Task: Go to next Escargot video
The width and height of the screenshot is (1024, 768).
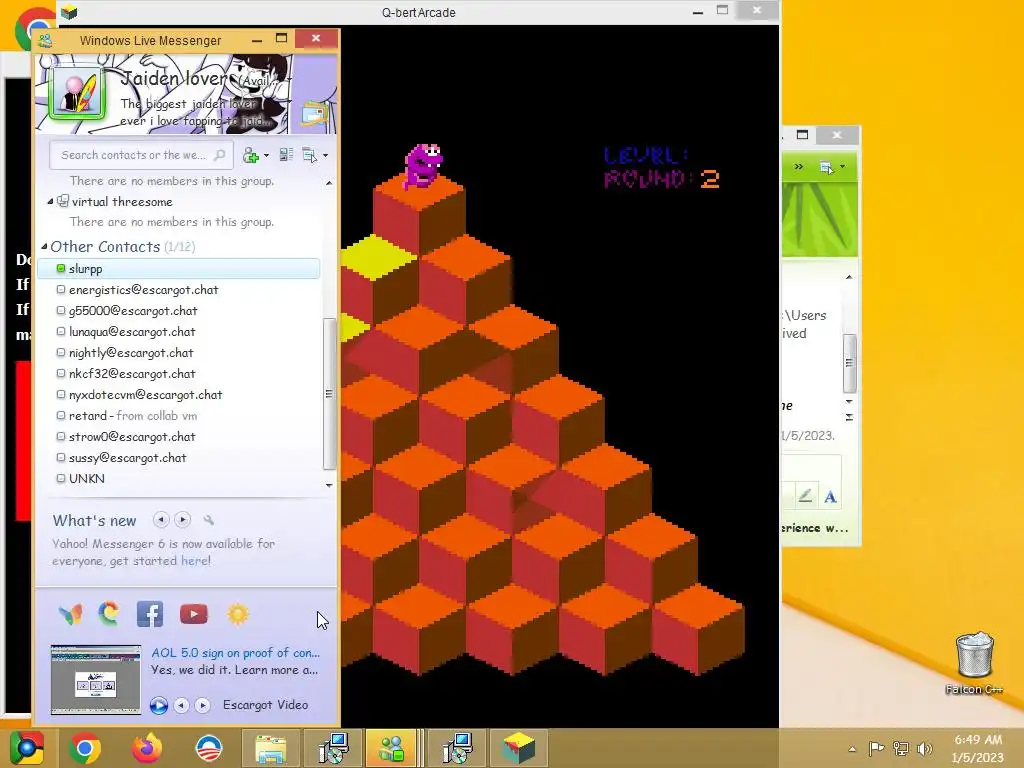Action: [203, 705]
